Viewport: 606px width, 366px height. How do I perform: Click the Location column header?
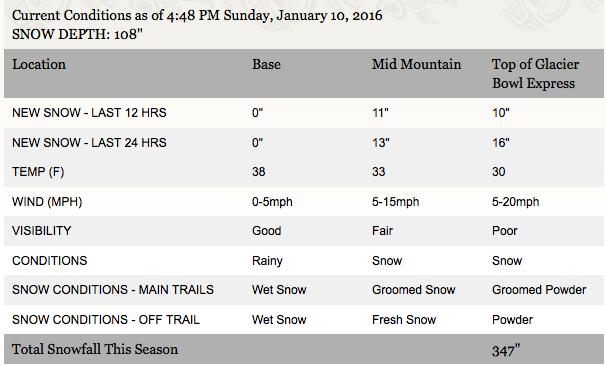tap(39, 65)
